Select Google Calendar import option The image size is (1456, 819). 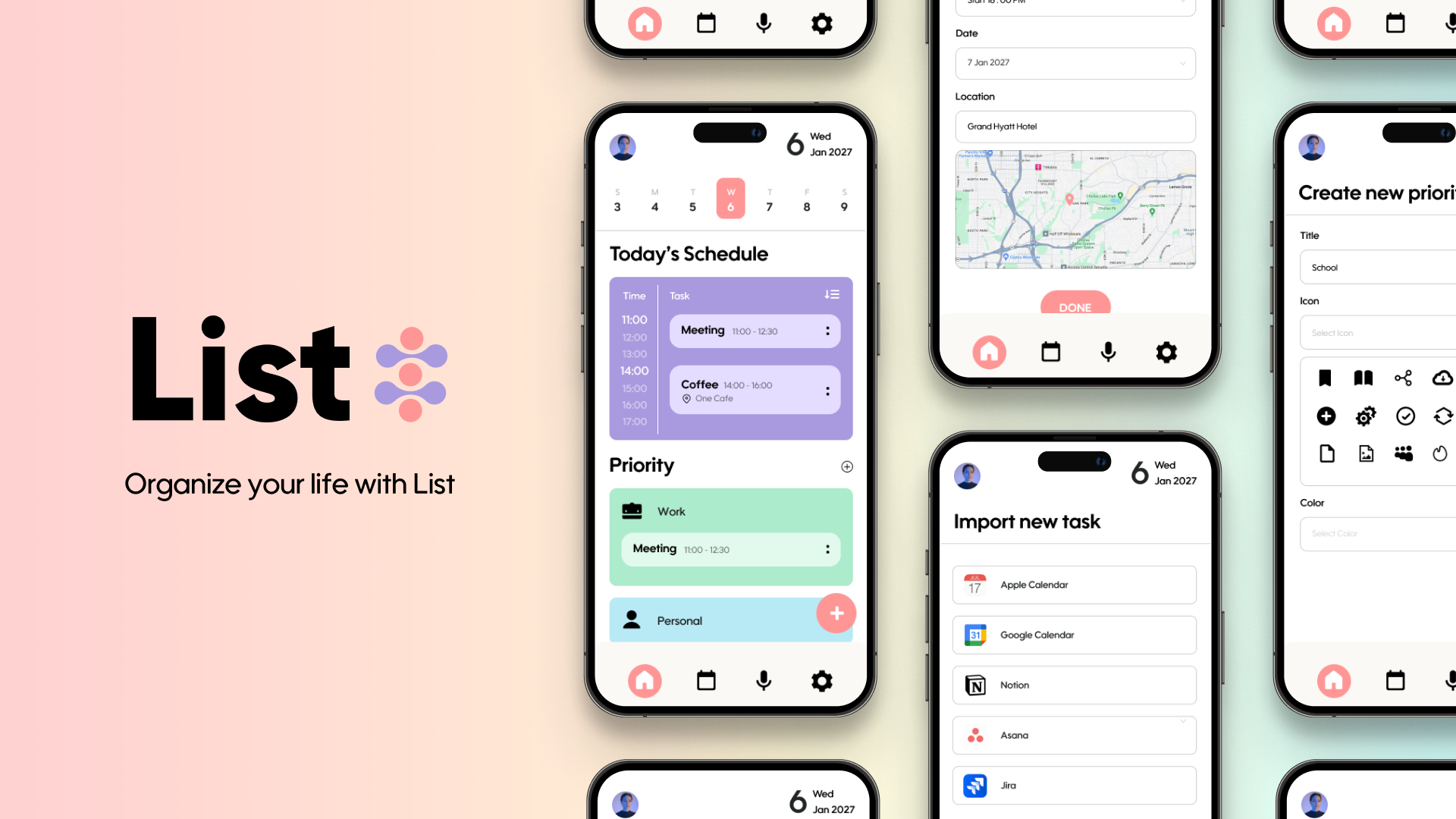point(1074,634)
